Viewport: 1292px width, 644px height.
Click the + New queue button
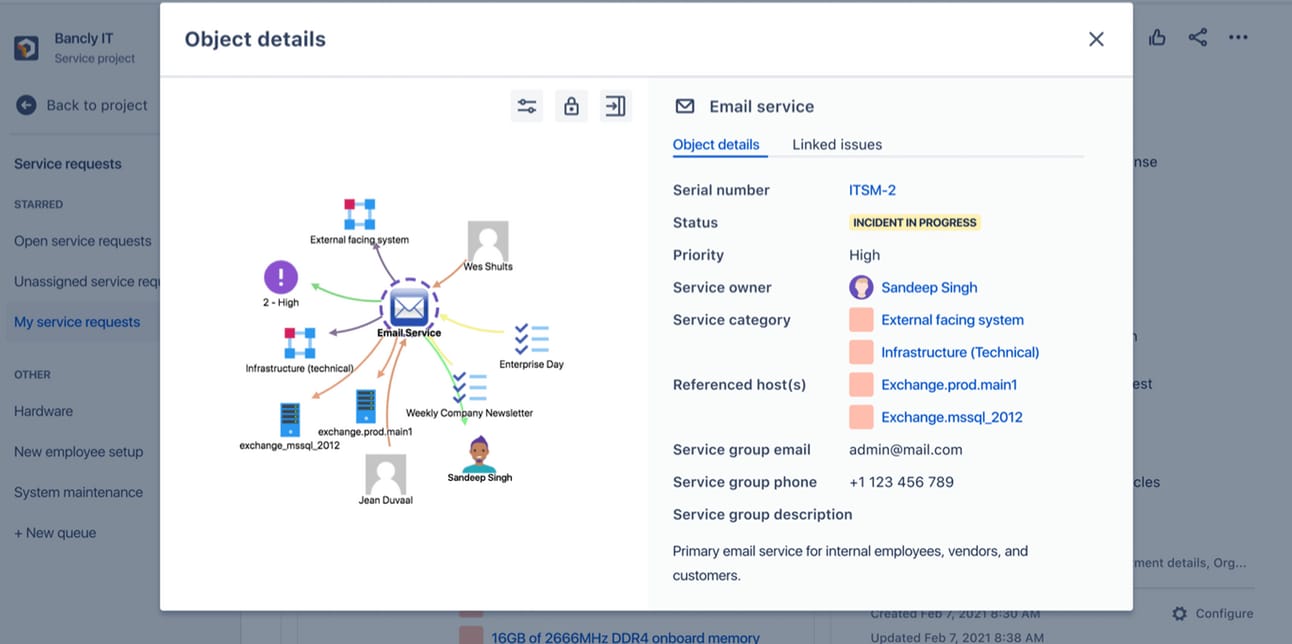click(x=55, y=533)
